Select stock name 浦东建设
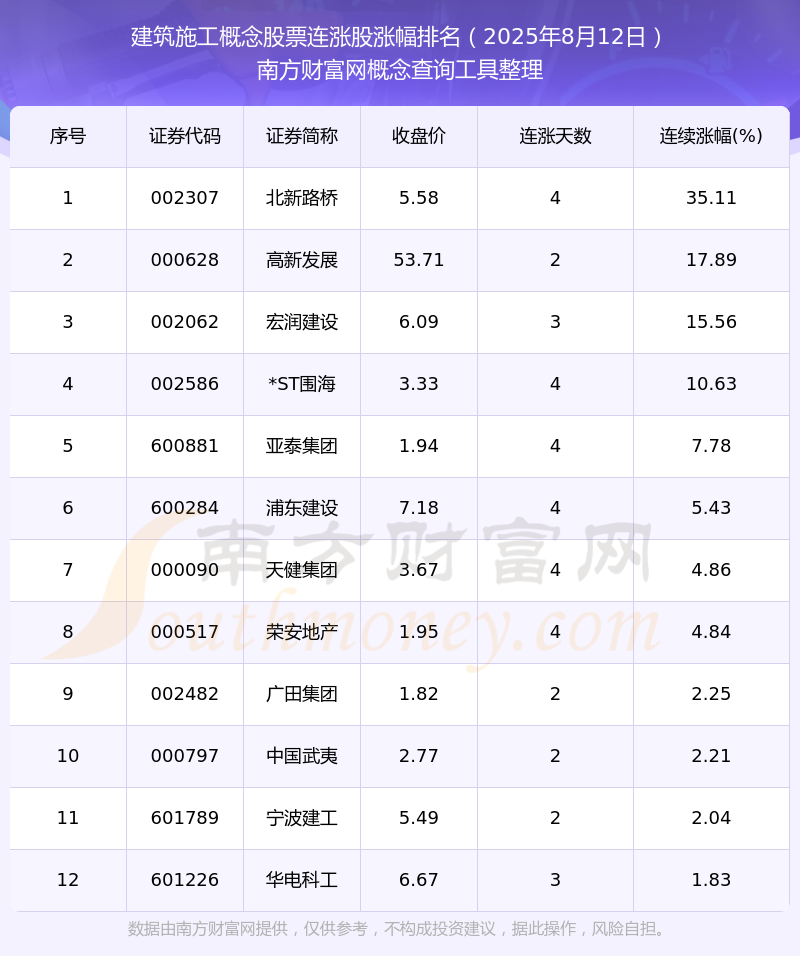Screen dimensions: 800x956 pyautogui.click(x=302, y=508)
